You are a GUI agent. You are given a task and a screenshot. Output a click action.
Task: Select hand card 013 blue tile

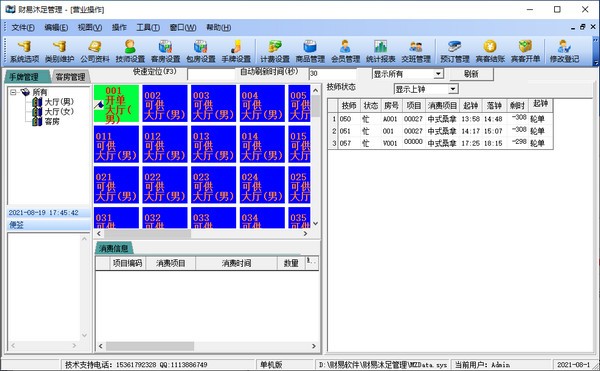click(x=214, y=145)
